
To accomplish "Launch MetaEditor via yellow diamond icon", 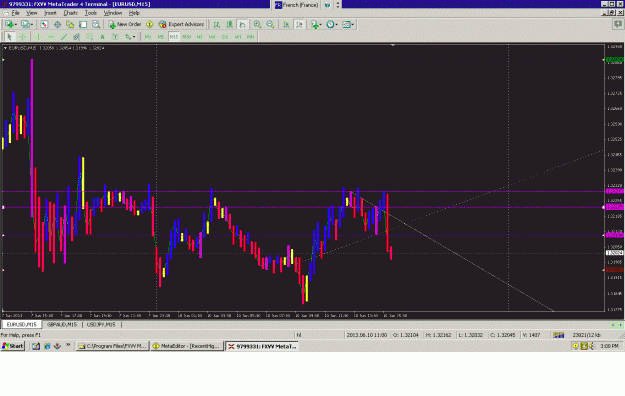I will click(149, 24).
